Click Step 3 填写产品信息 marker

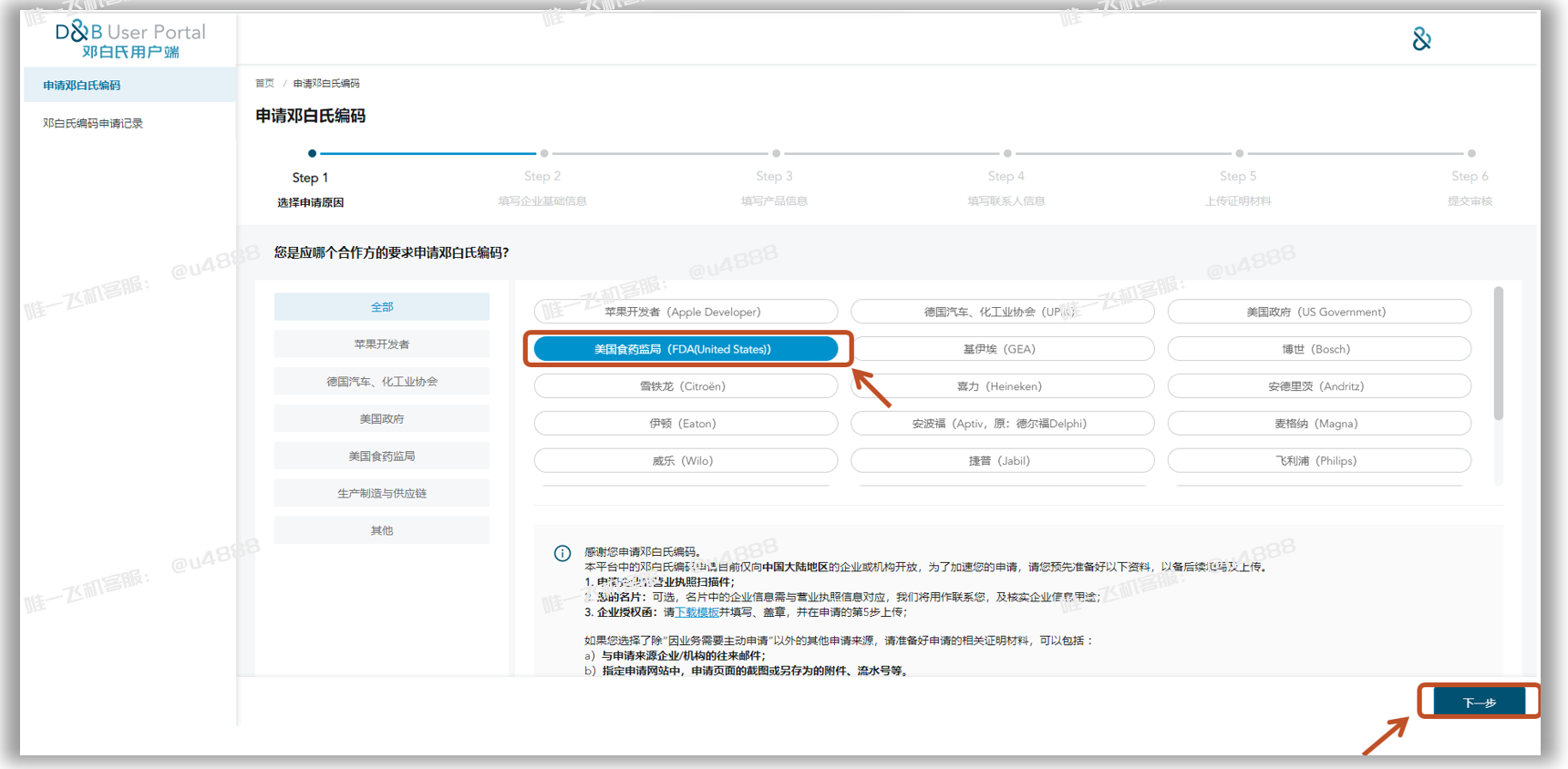775,179
